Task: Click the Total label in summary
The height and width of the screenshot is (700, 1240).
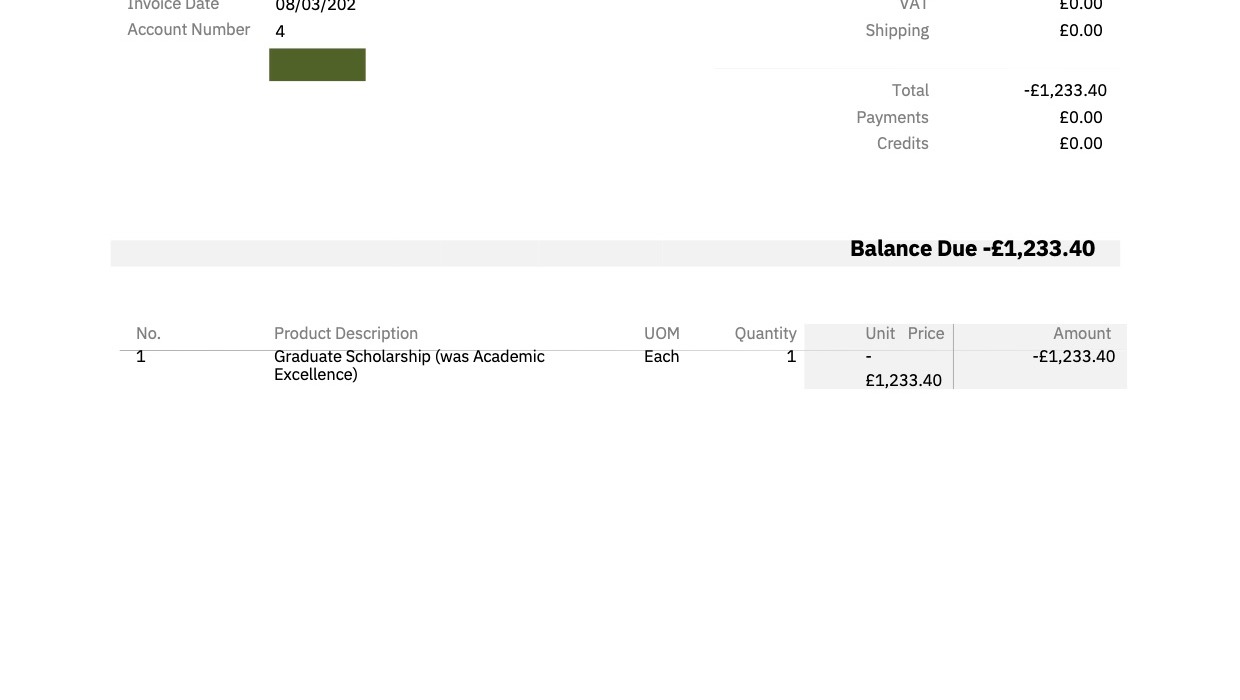Action: [910, 90]
